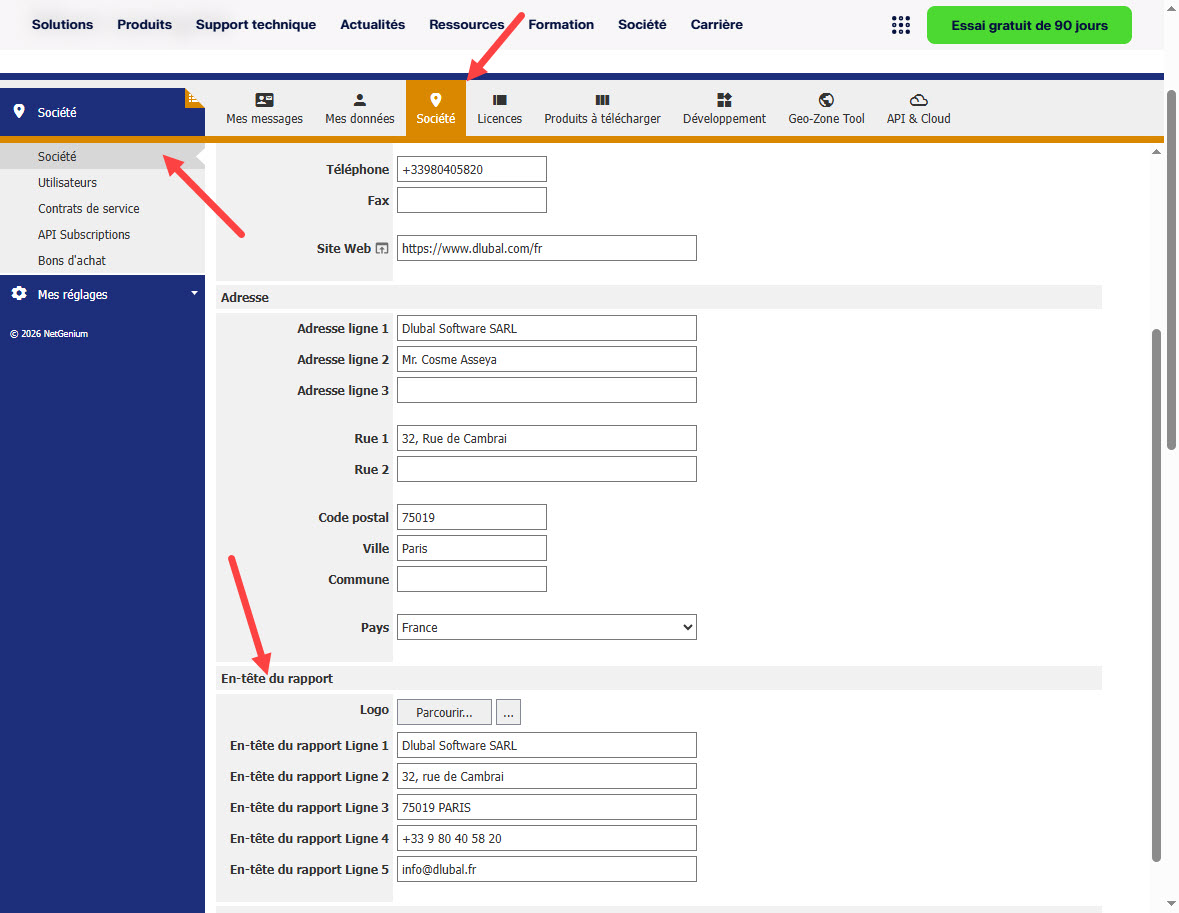Open the Actualités menu
The image size is (1179, 913).
pyautogui.click(x=372, y=24)
